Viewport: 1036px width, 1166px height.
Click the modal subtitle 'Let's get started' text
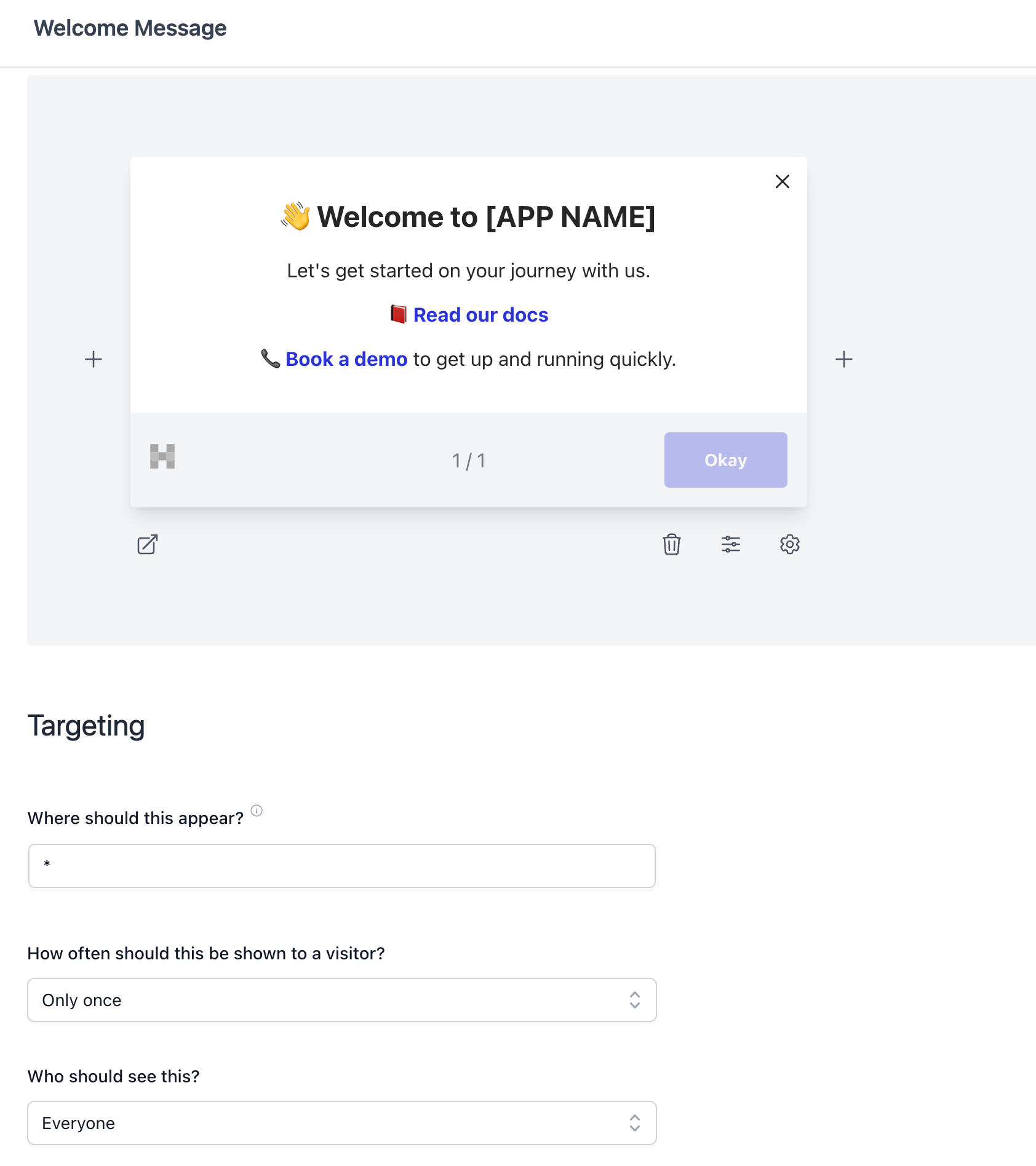pyautogui.click(x=468, y=270)
